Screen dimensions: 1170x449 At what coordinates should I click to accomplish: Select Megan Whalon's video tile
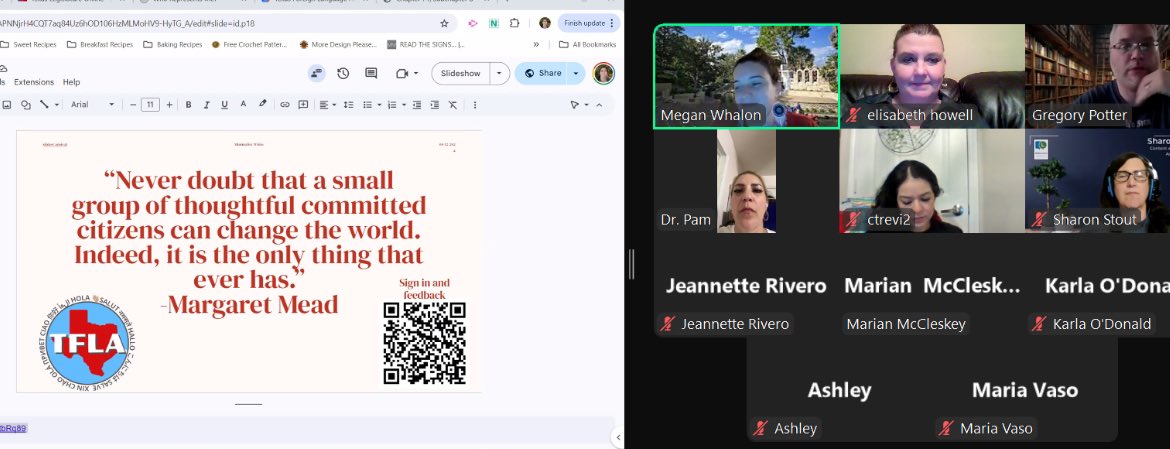point(746,76)
